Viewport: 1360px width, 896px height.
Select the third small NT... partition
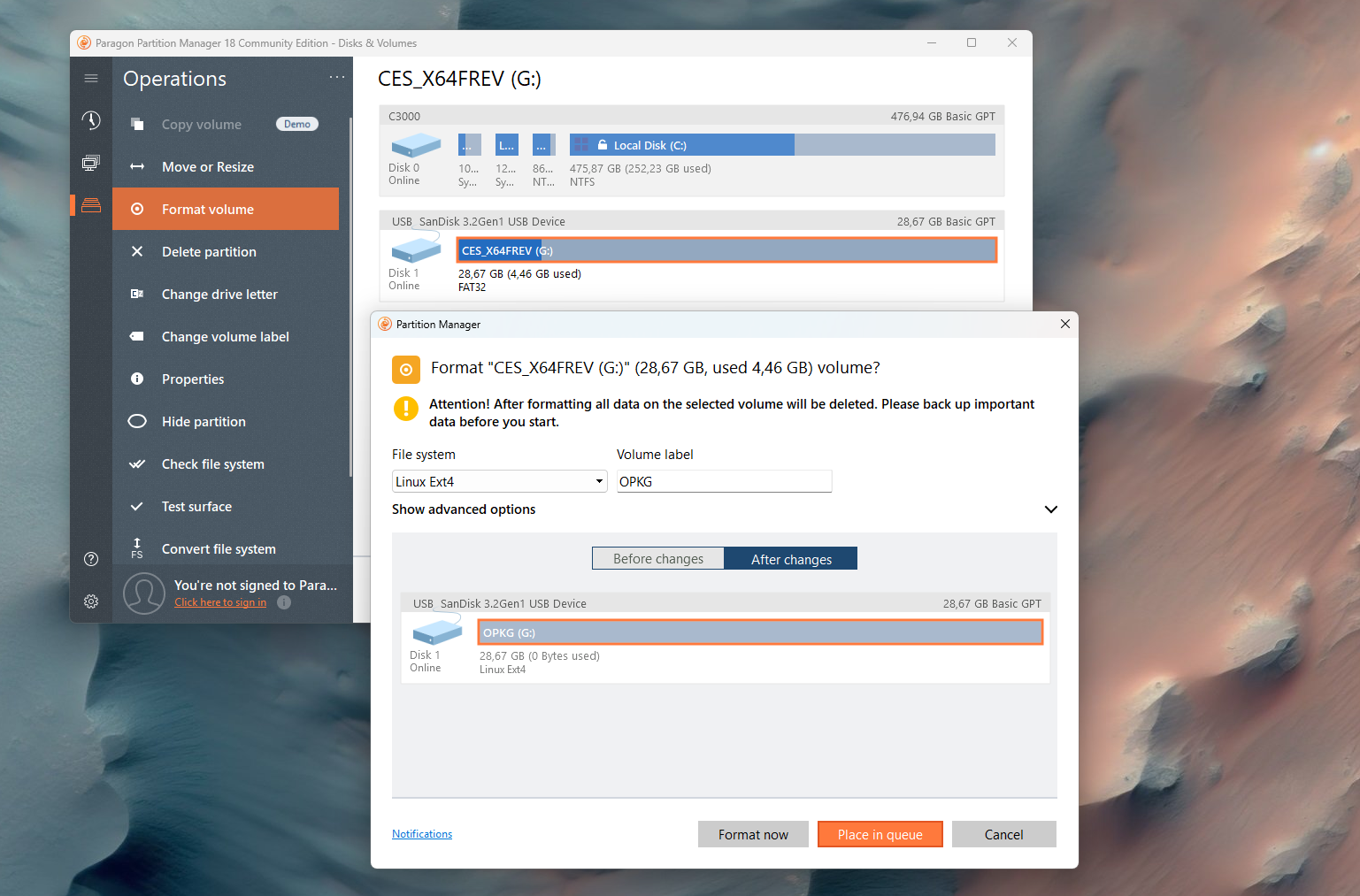coord(543,145)
